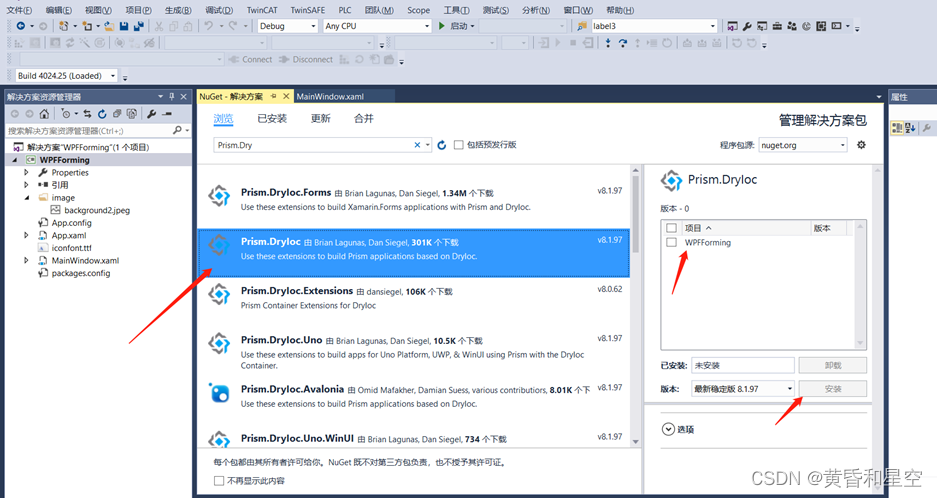Screen dimensions: 937x498
Task: Check the WPFForming project checkbox
Action: click(672, 242)
